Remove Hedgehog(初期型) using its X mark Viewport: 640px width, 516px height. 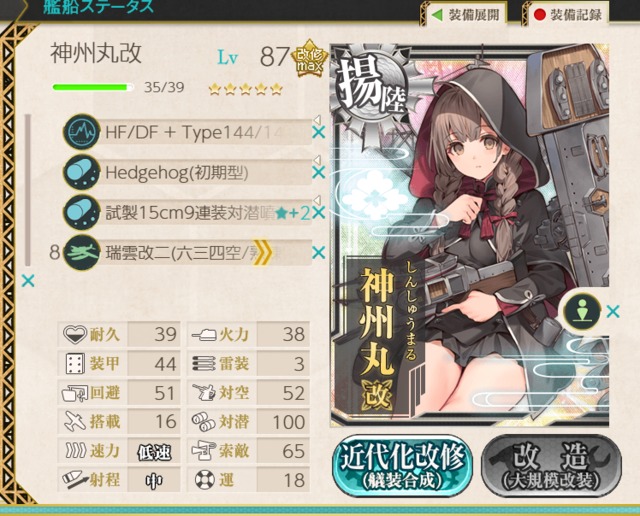tap(318, 172)
